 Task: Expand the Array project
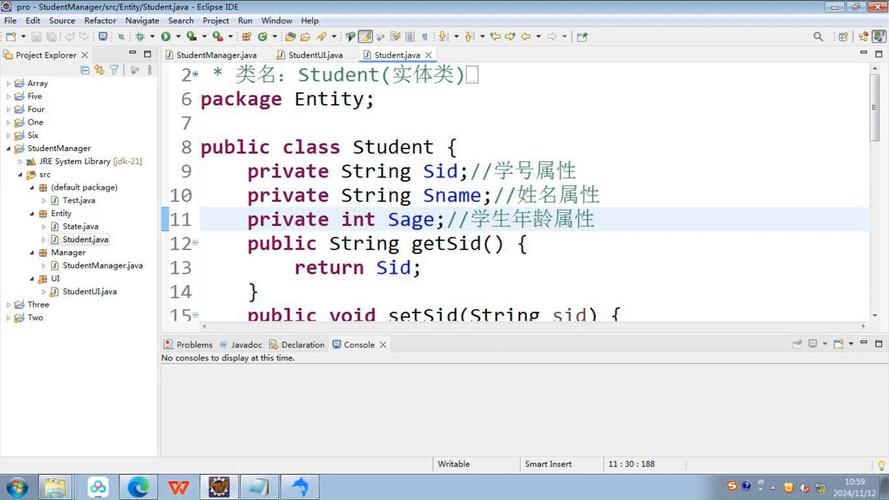point(8,83)
